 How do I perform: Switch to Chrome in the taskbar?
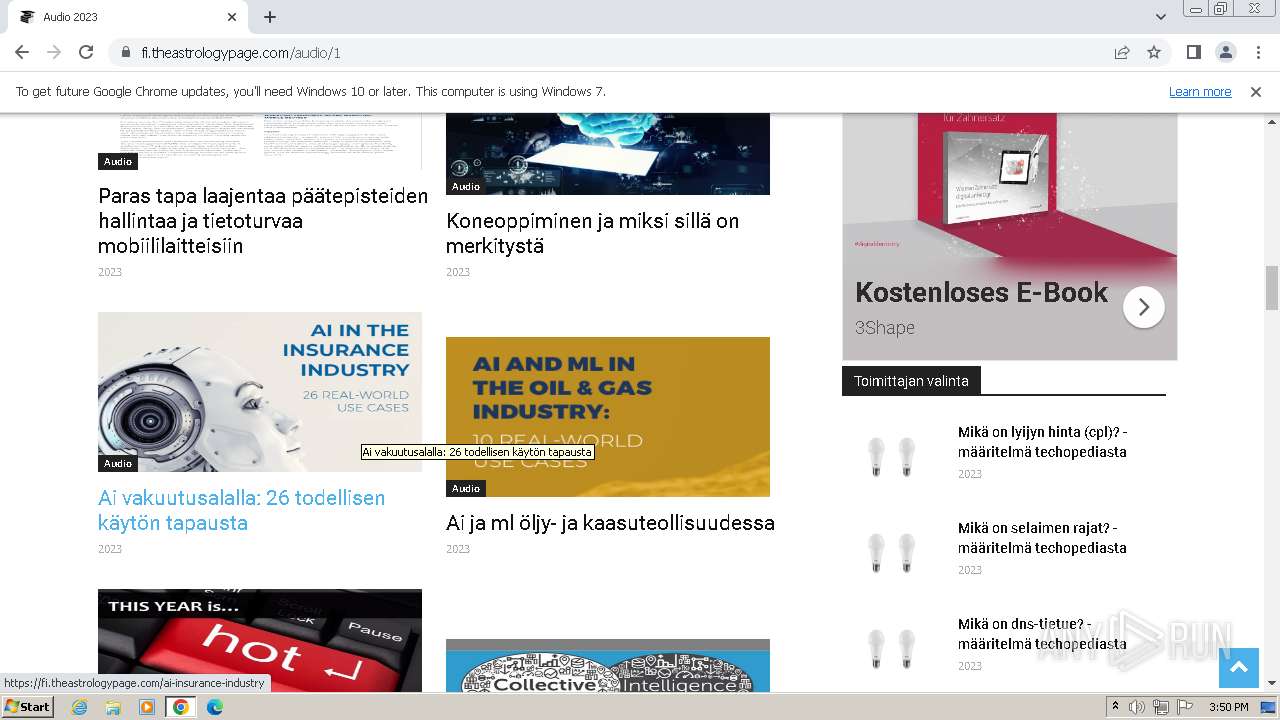pyautogui.click(x=181, y=707)
